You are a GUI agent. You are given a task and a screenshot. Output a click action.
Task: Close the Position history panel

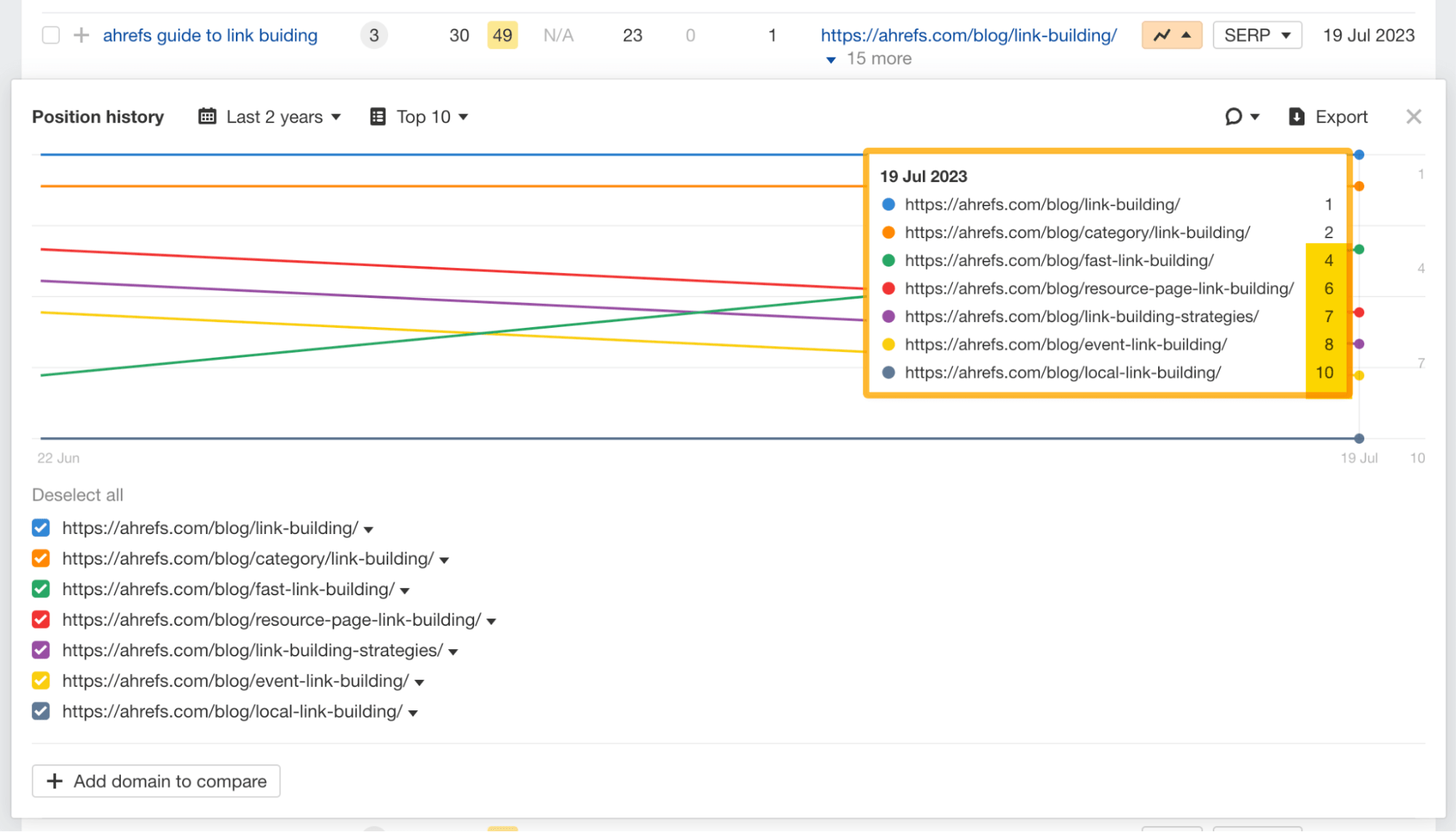click(x=1414, y=116)
